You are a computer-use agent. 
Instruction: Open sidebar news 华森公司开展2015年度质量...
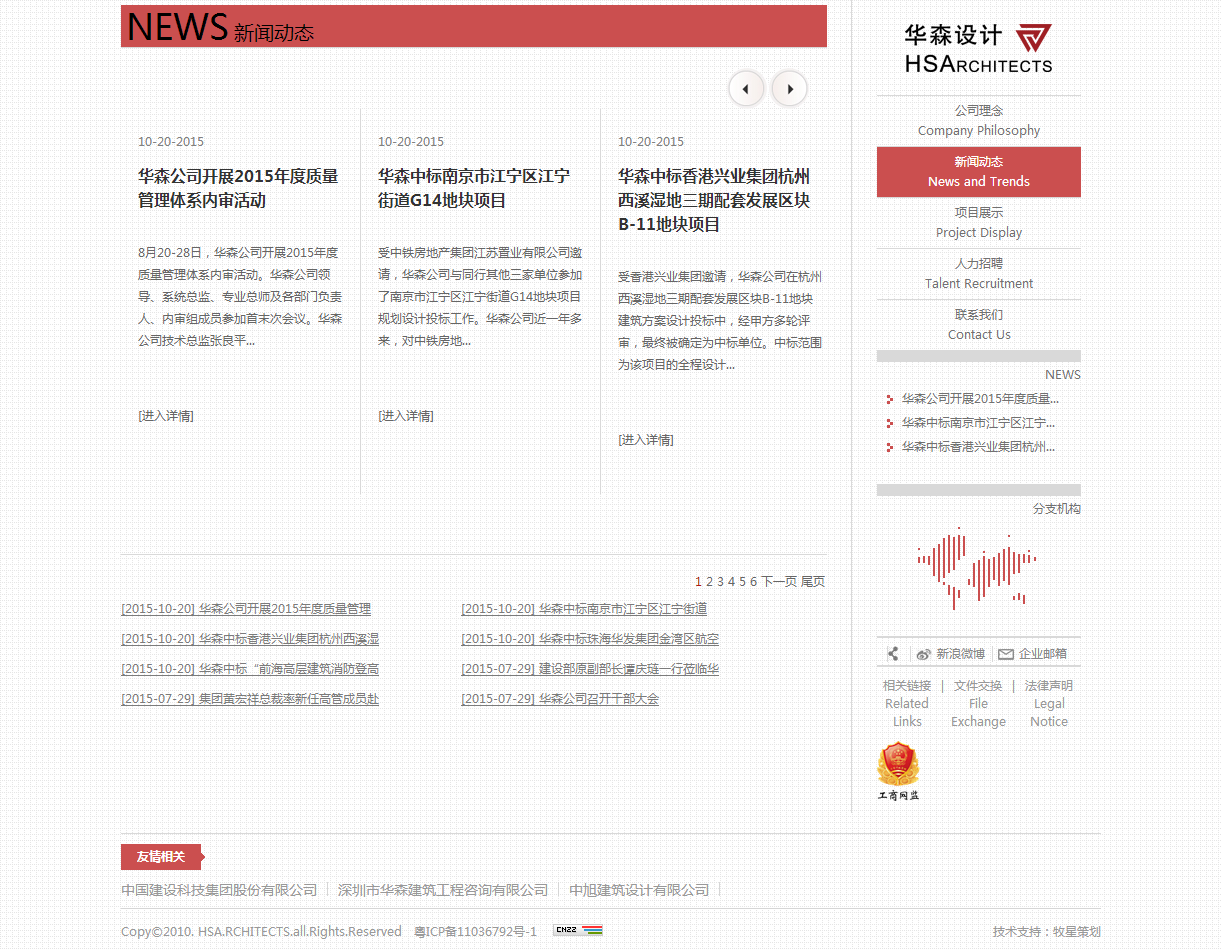(980, 399)
